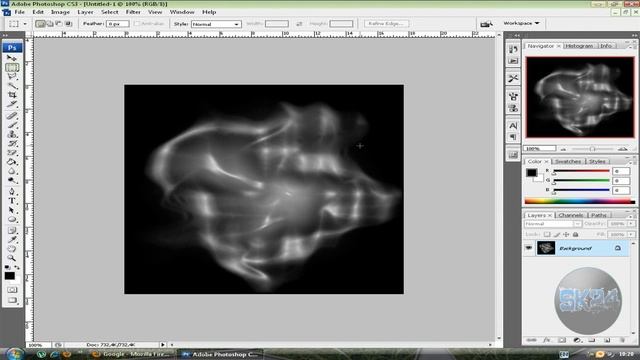640x360 pixels.
Task: Create new adjustment layer icon
Action: click(x=577, y=340)
